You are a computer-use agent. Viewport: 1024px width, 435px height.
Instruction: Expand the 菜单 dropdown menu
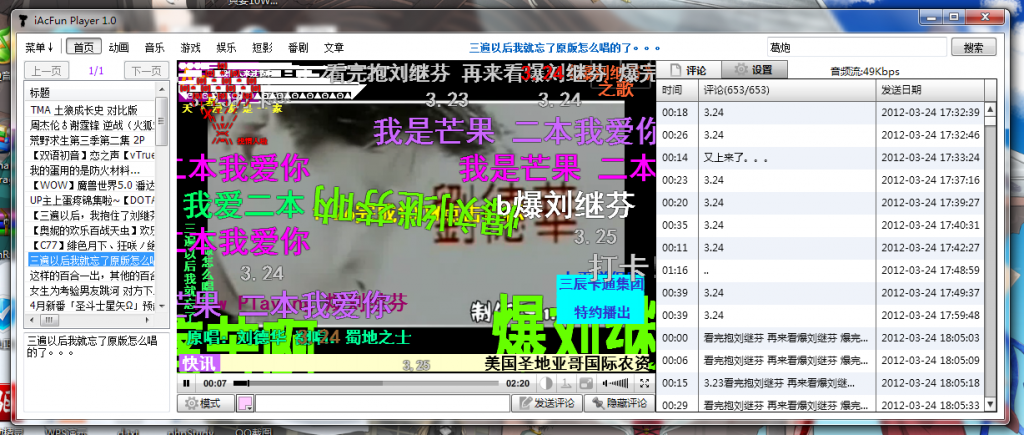click(39, 47)
